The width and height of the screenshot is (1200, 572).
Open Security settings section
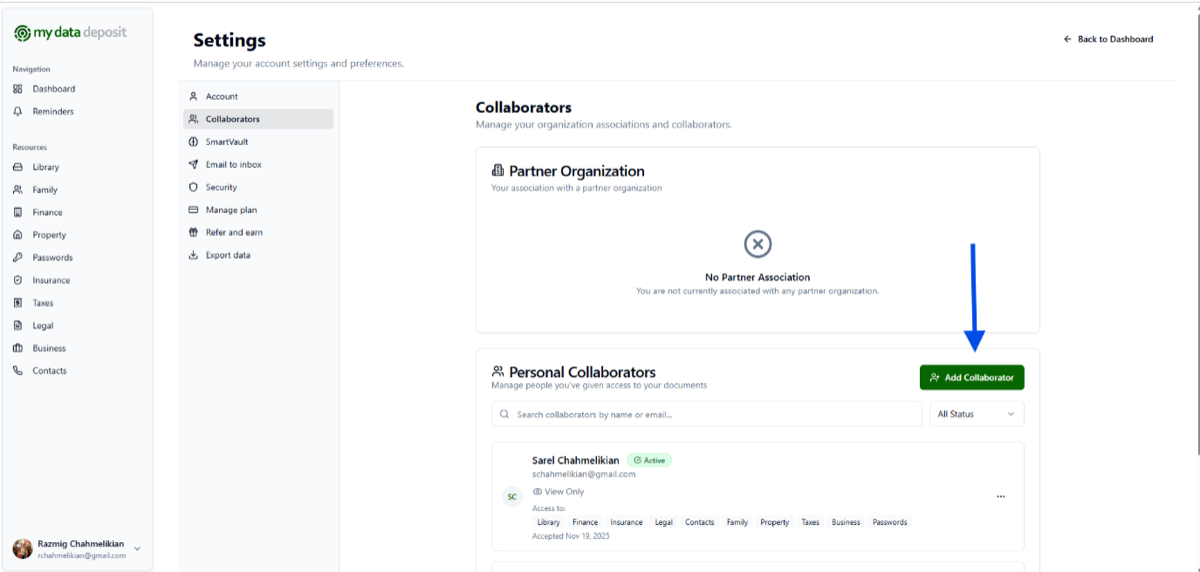click(x=258, y=187)
